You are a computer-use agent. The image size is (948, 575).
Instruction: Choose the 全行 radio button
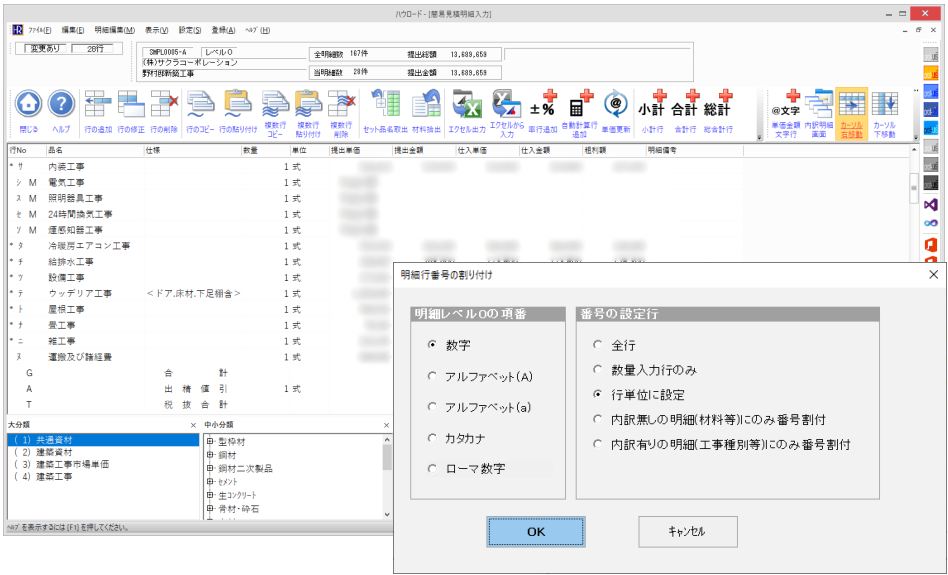tap(597, 345)
